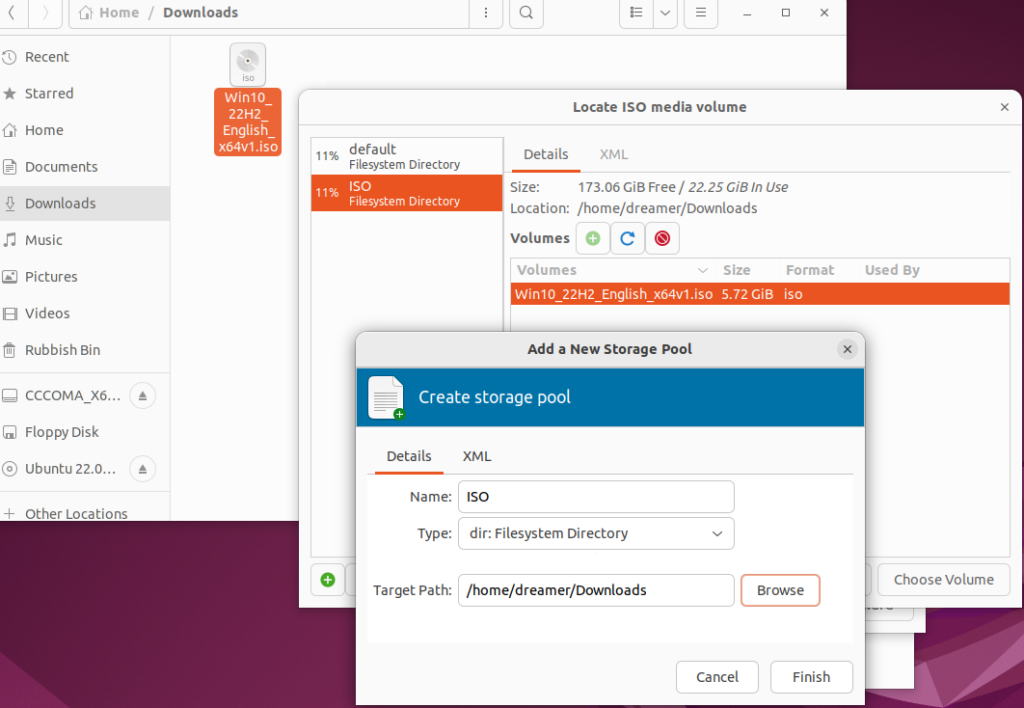Open Files hamburger main menu
The height and width of the screenshot is (708, 1024).
701,12
